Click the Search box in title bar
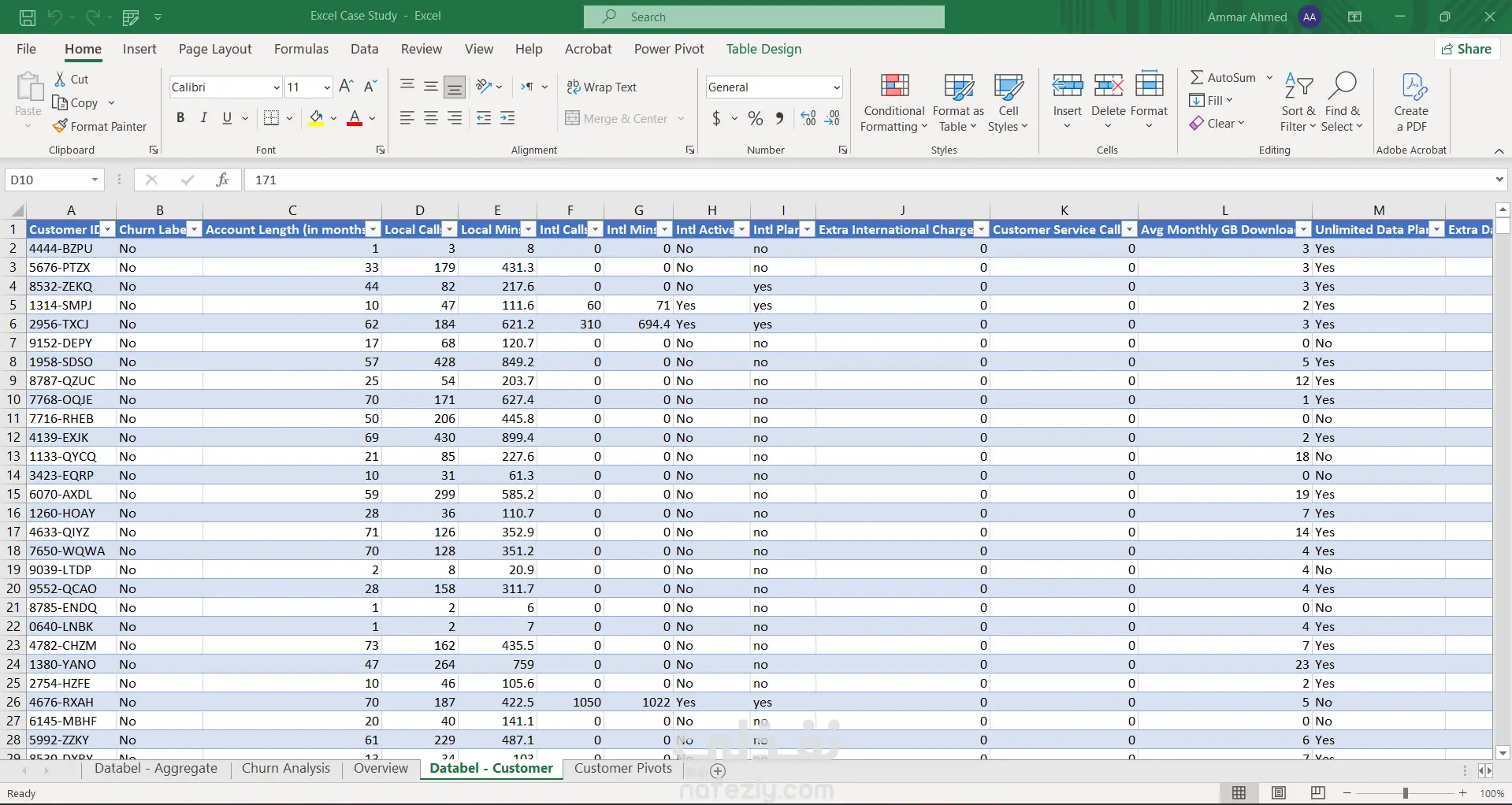The width and height of the screenshot is (1512, 805). [764, 17]
